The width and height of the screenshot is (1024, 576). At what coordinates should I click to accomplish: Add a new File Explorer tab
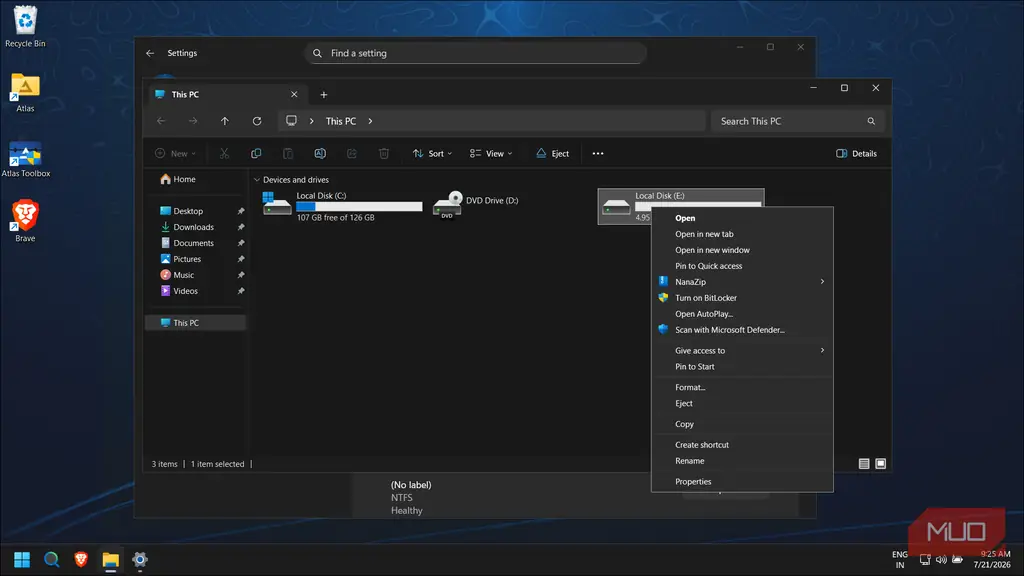[x=323, y=95]
